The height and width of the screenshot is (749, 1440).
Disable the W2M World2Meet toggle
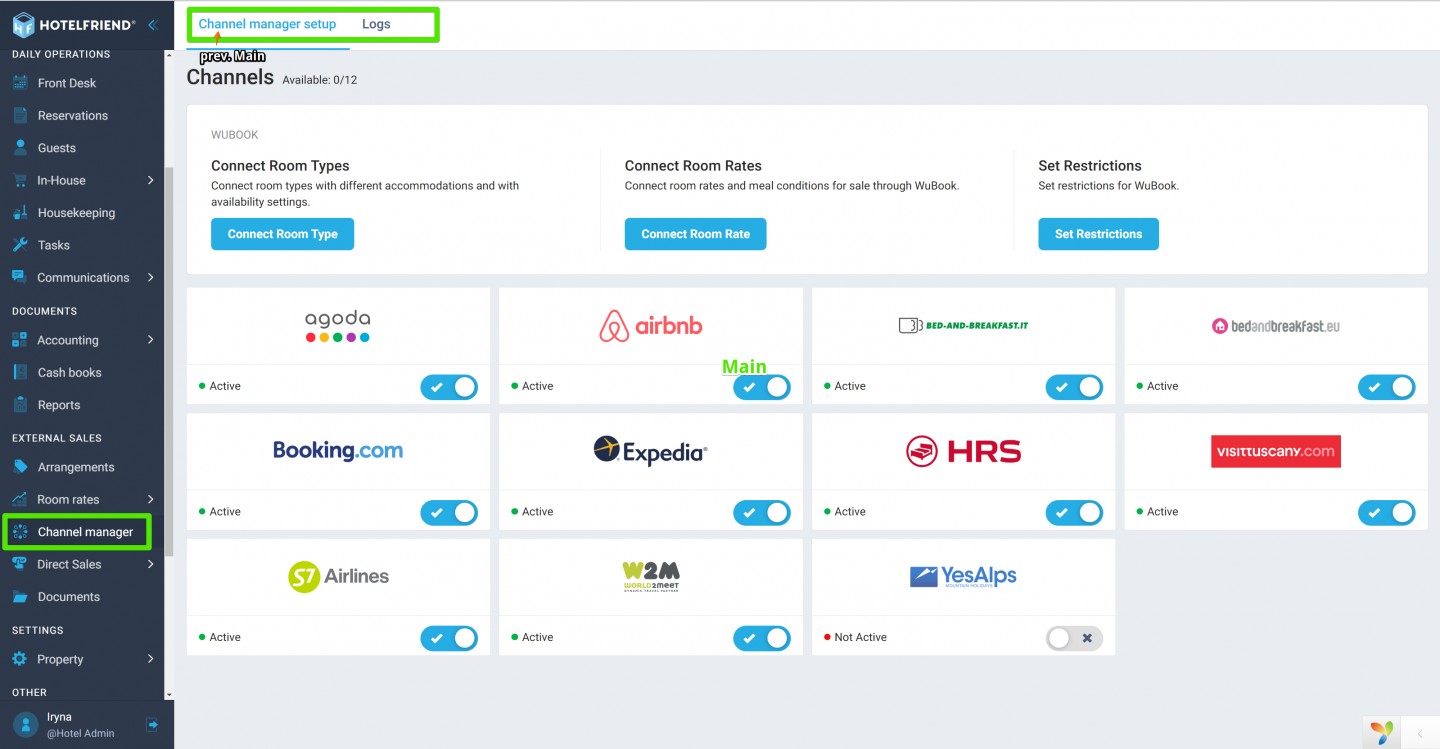pyautogui.click(x=762, y=638)
